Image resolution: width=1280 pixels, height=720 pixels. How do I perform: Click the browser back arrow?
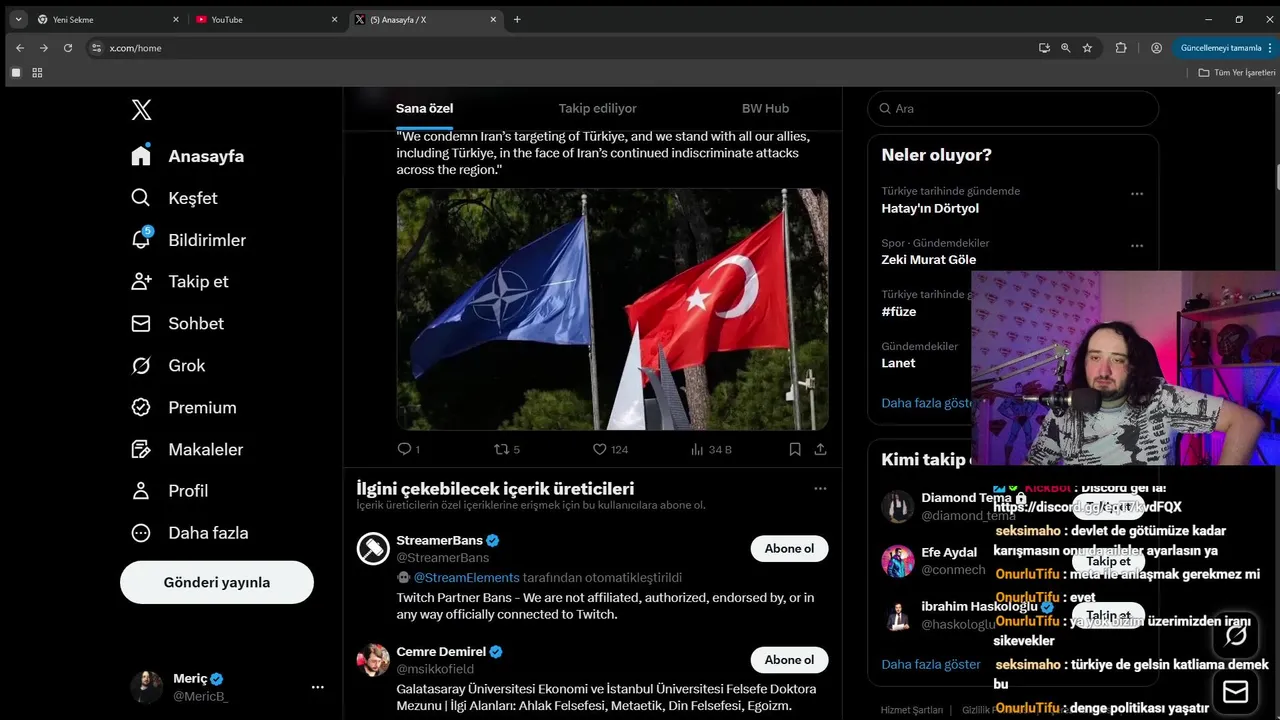(x=20, y=47)
